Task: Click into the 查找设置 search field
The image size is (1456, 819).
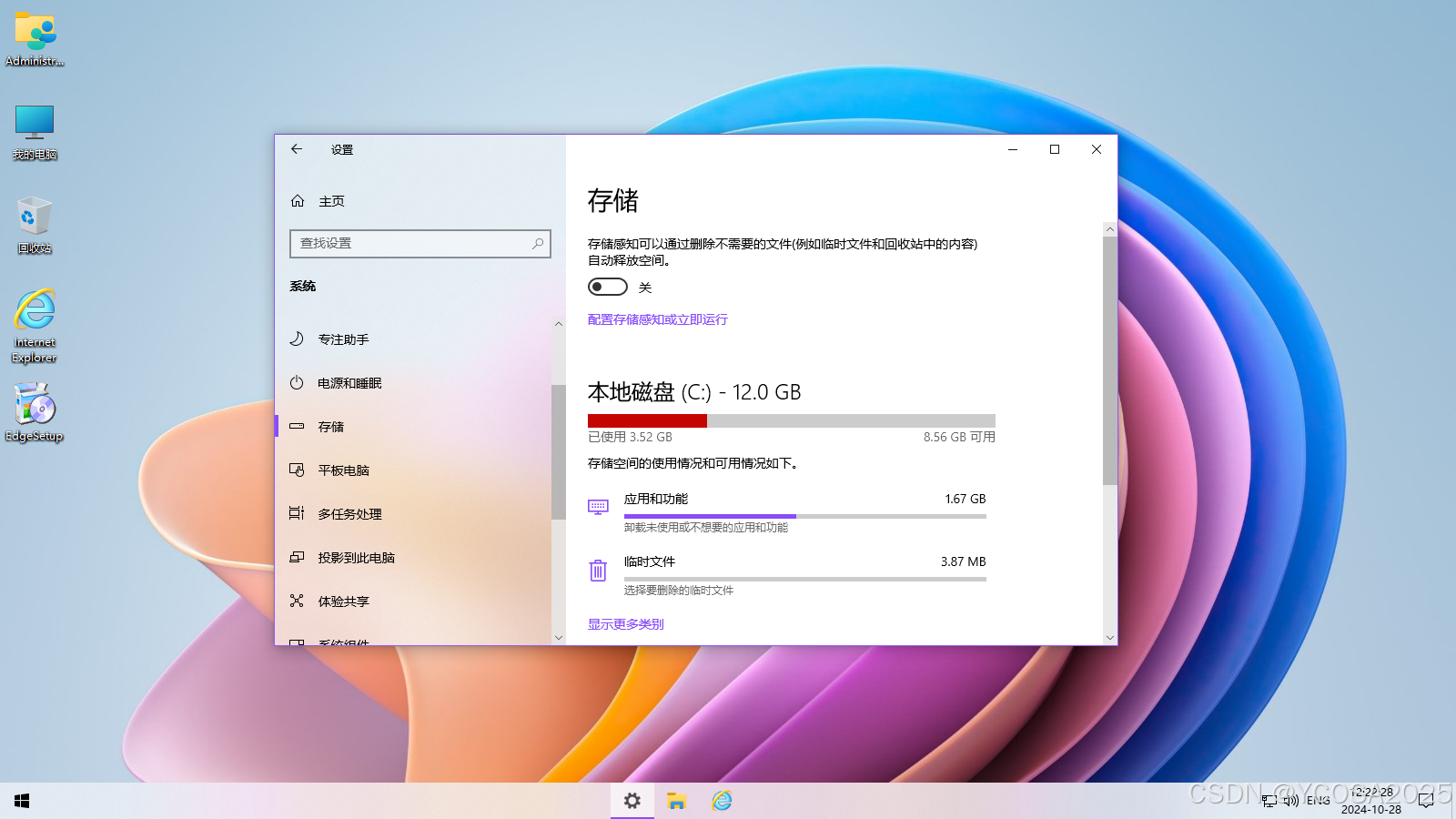Action: pyautogui.click(x=420, y=244)
